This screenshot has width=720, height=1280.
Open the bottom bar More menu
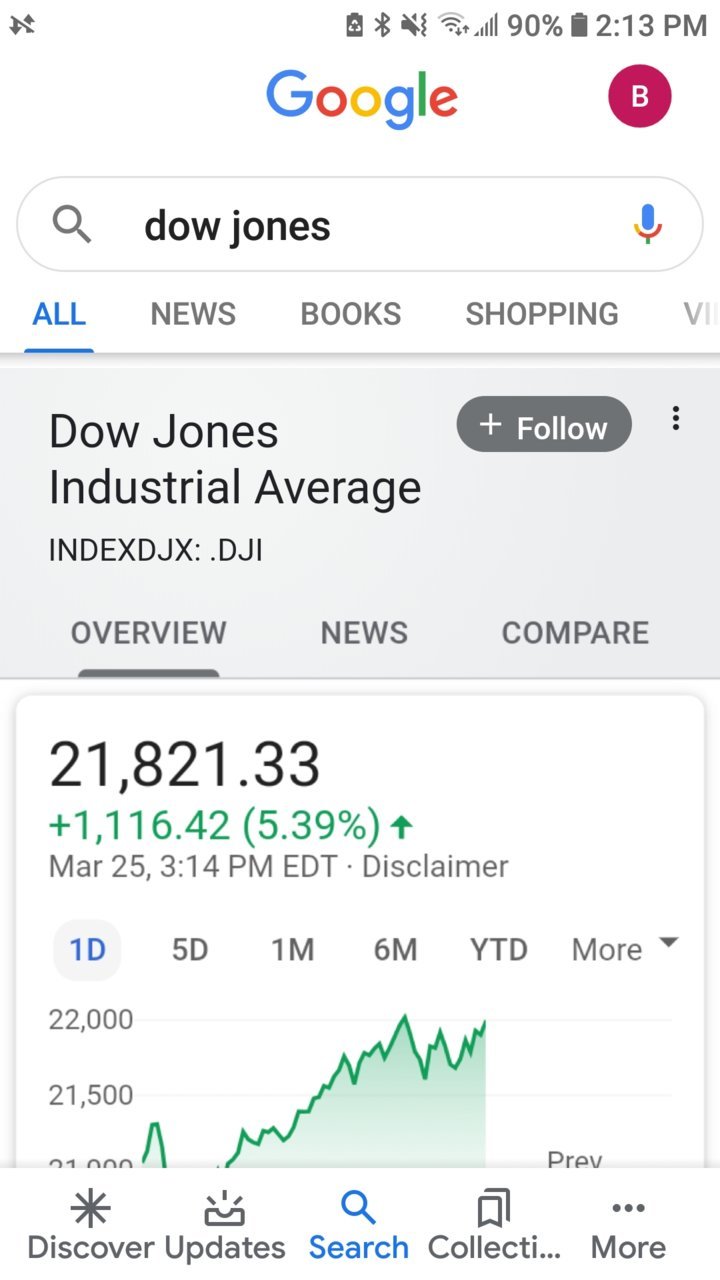tap(628, 1227)
